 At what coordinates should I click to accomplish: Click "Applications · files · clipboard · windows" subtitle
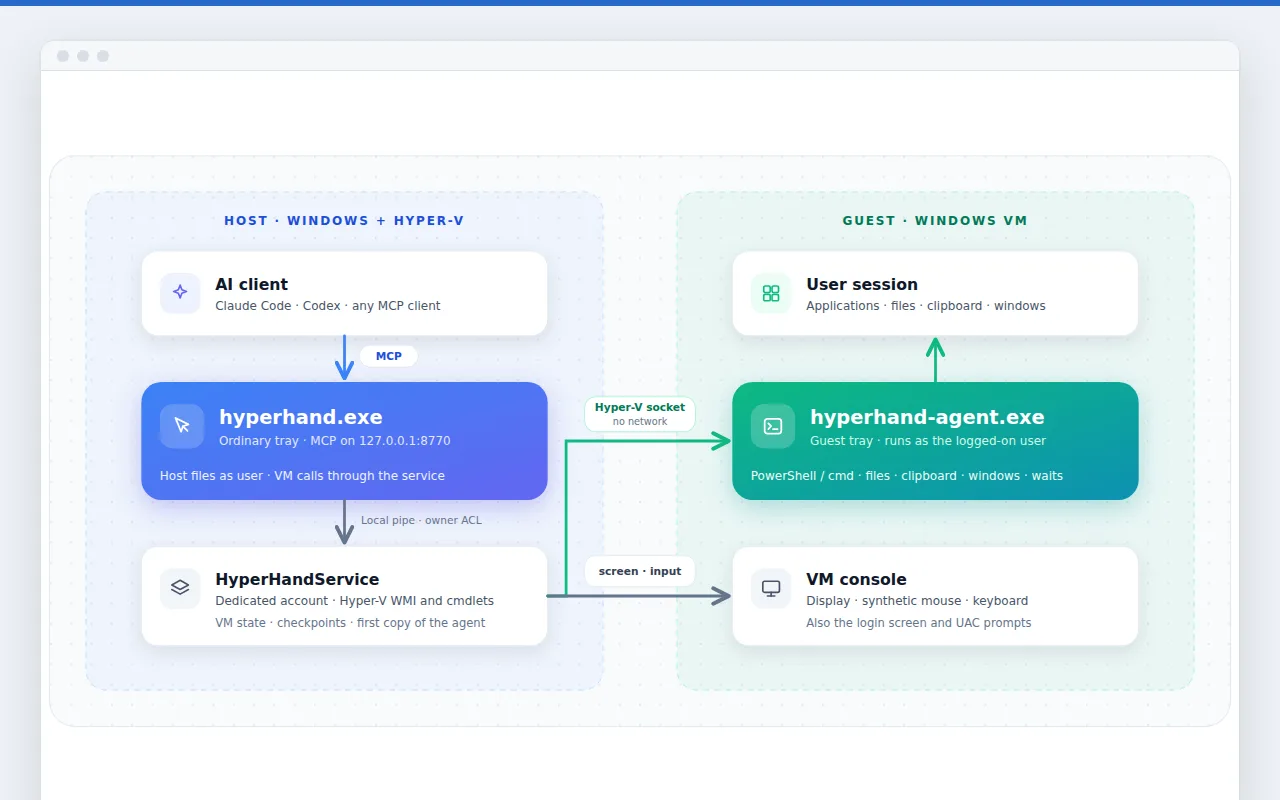coord(926,306)
